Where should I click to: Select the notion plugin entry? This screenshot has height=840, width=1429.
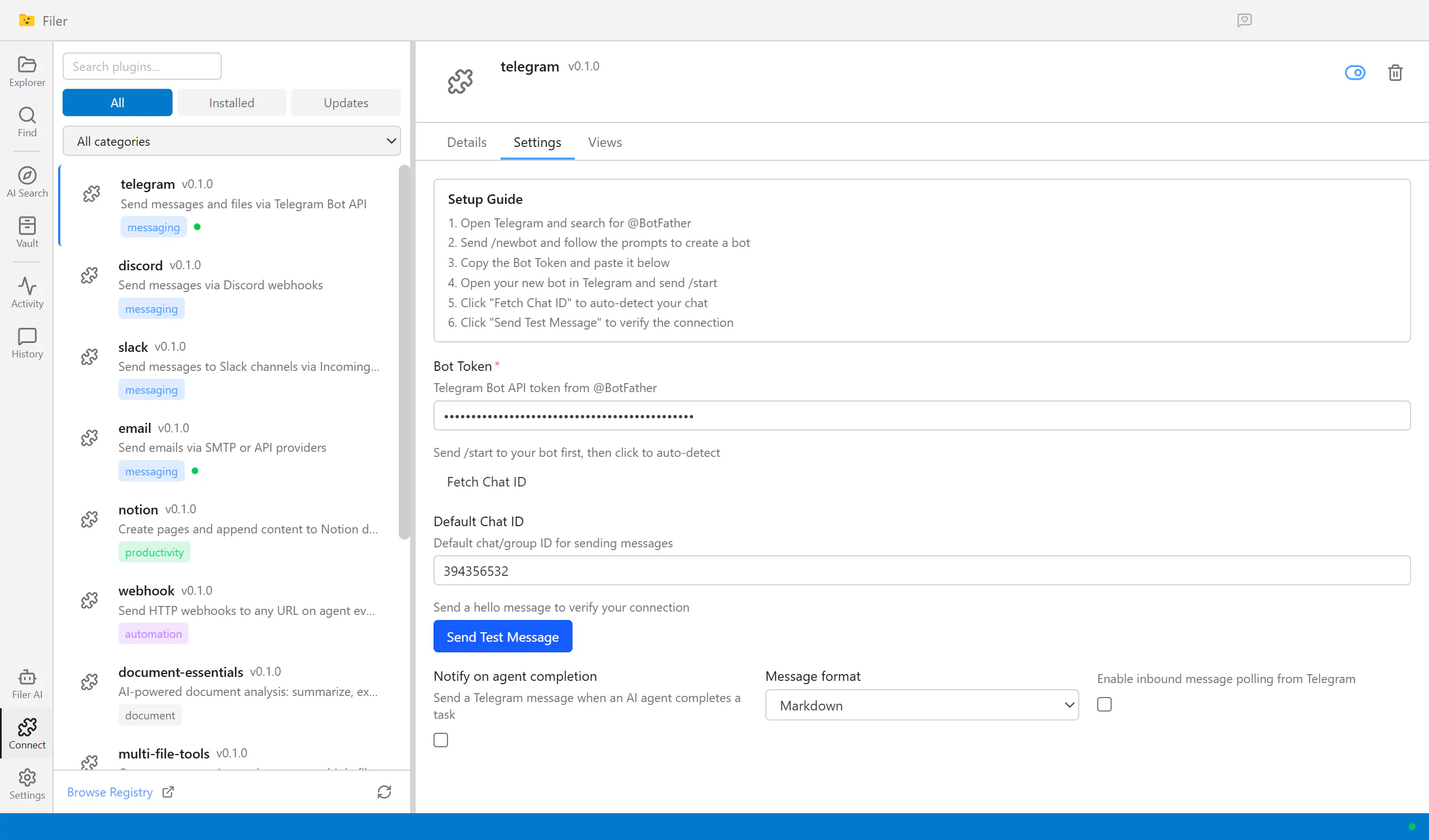click(228, 531)
